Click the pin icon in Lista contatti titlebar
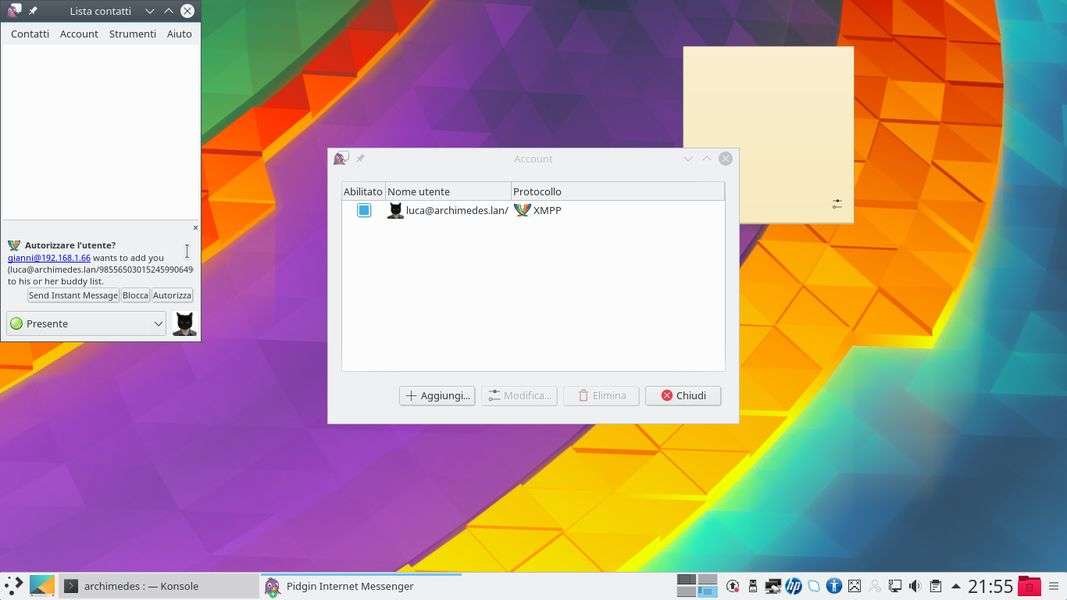This screenshot has width=1067, height=600. (33, 11)
